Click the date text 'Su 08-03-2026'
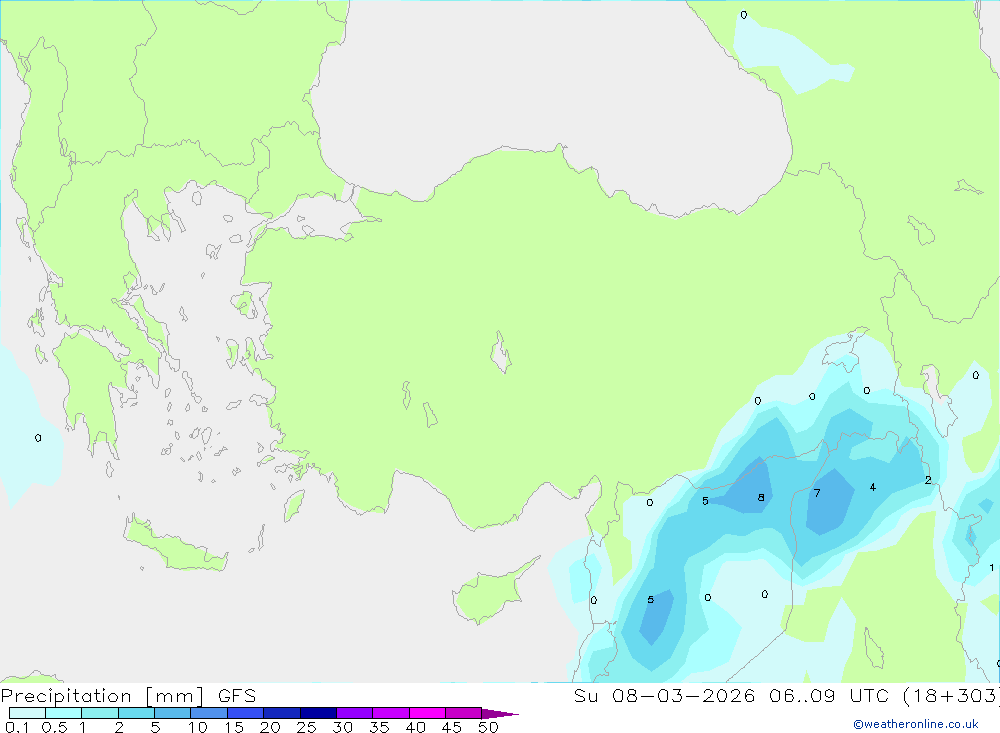This screenshot has height=733, width=1000. pos(664,696)
